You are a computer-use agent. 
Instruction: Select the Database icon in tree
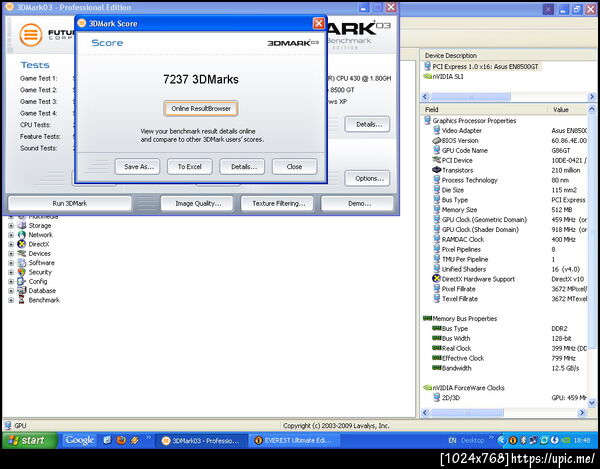coord(22,291)
